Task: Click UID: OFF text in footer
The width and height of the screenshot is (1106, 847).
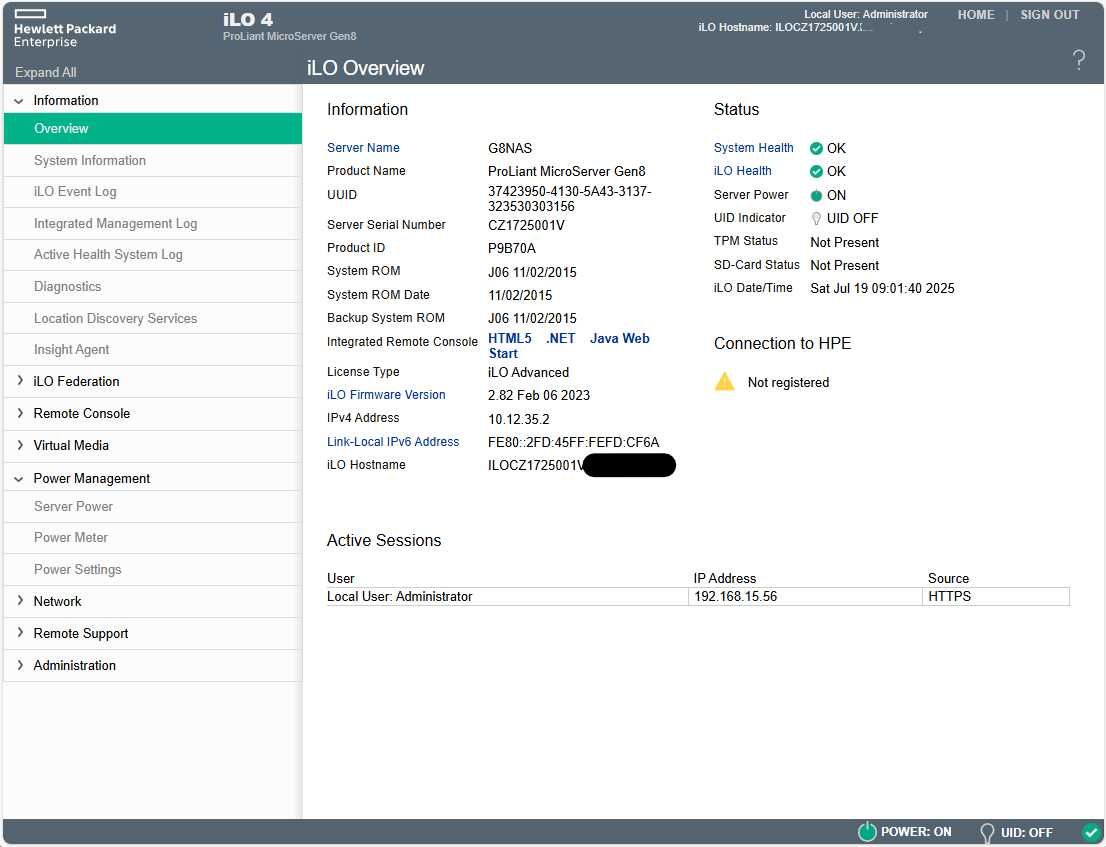Action: (x=1026, y=833)
